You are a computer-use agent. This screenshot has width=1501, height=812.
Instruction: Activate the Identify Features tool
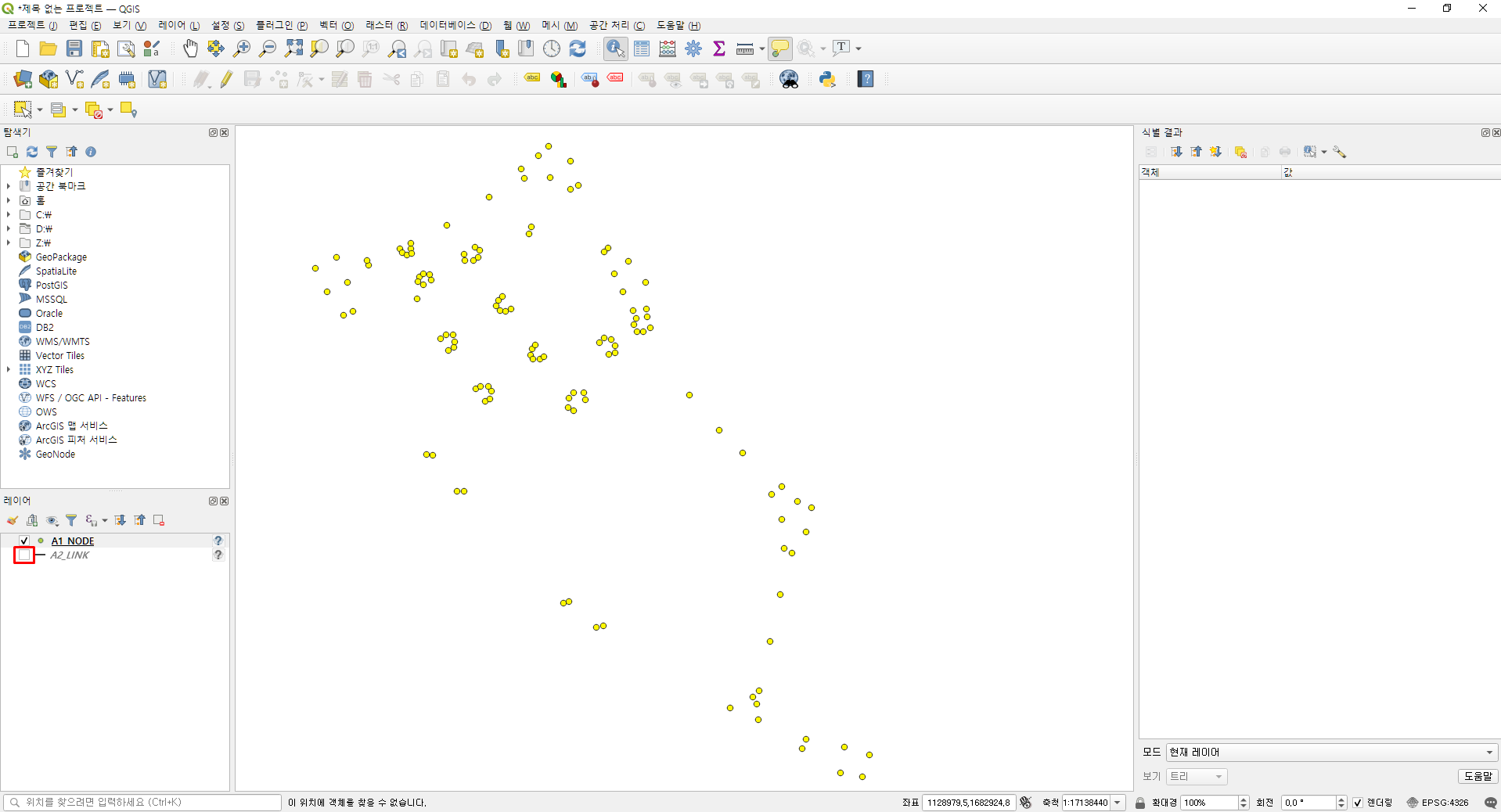pyautogui.click(x=616, y=49)
